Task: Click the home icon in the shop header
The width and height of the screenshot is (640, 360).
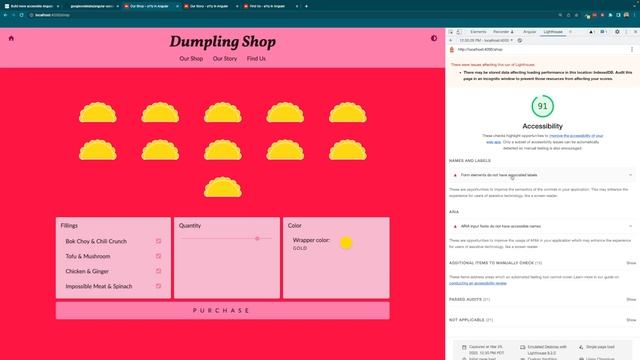Action: [11, 38]
